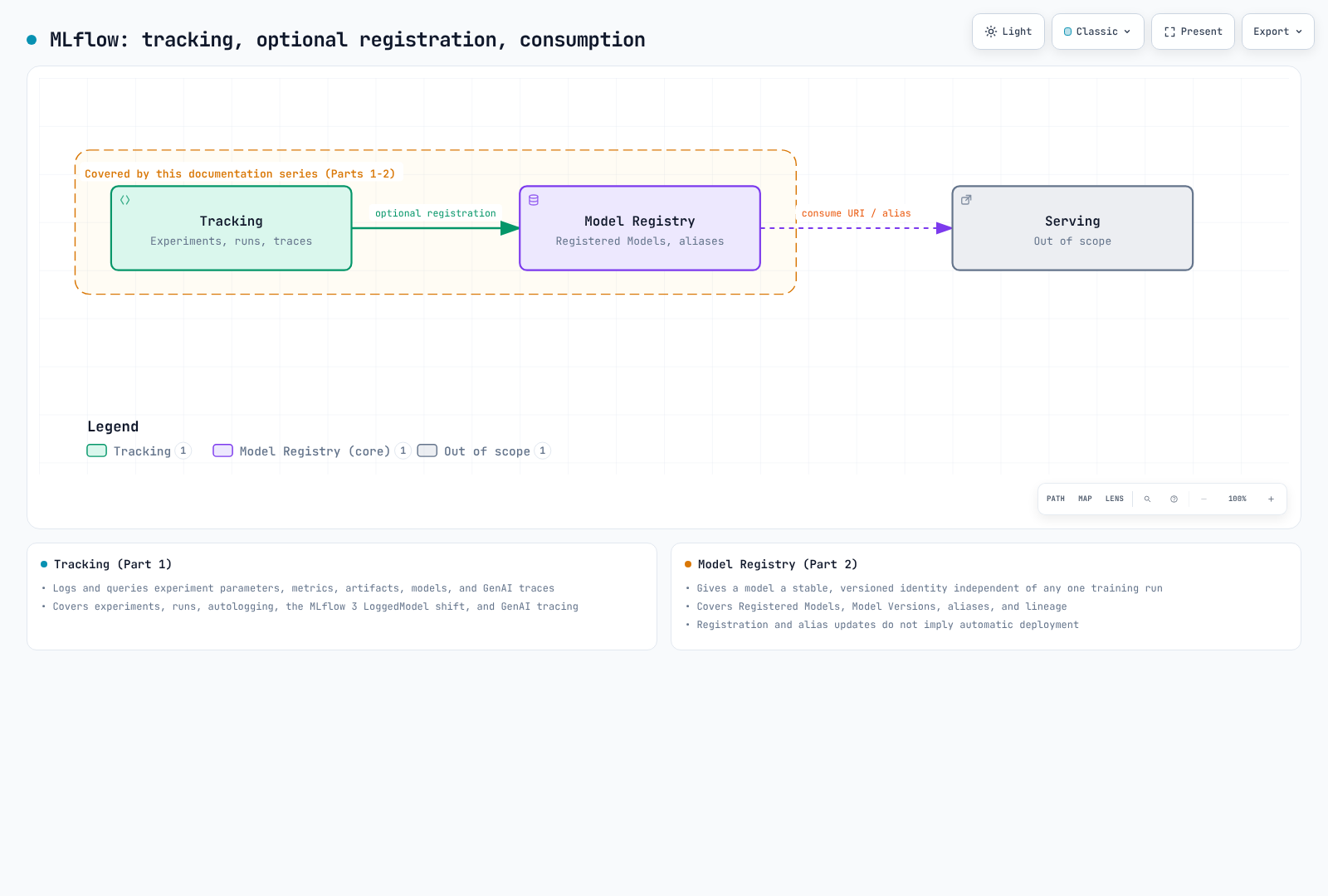Click the sun icon on the Light button
The width and height of the screenshot is (1328, 896).
991,32
